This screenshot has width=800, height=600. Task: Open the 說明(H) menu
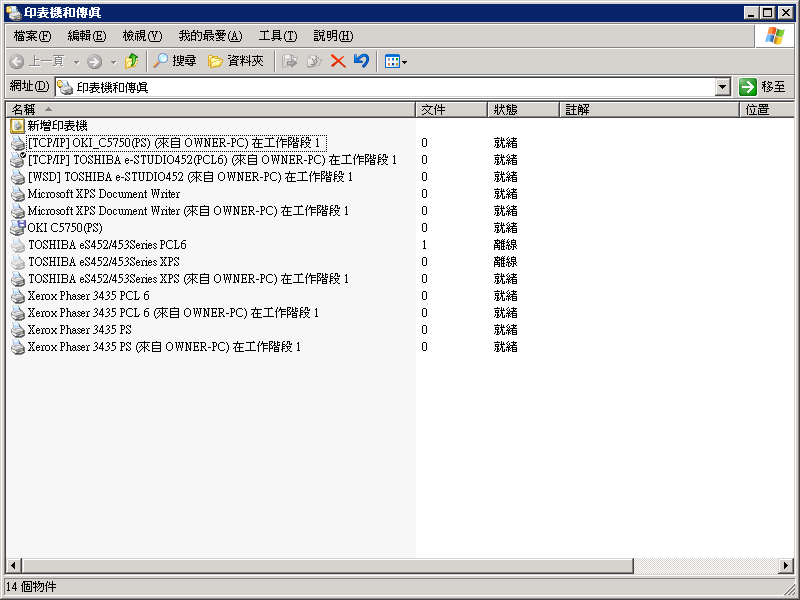click(x=333, y=36)
